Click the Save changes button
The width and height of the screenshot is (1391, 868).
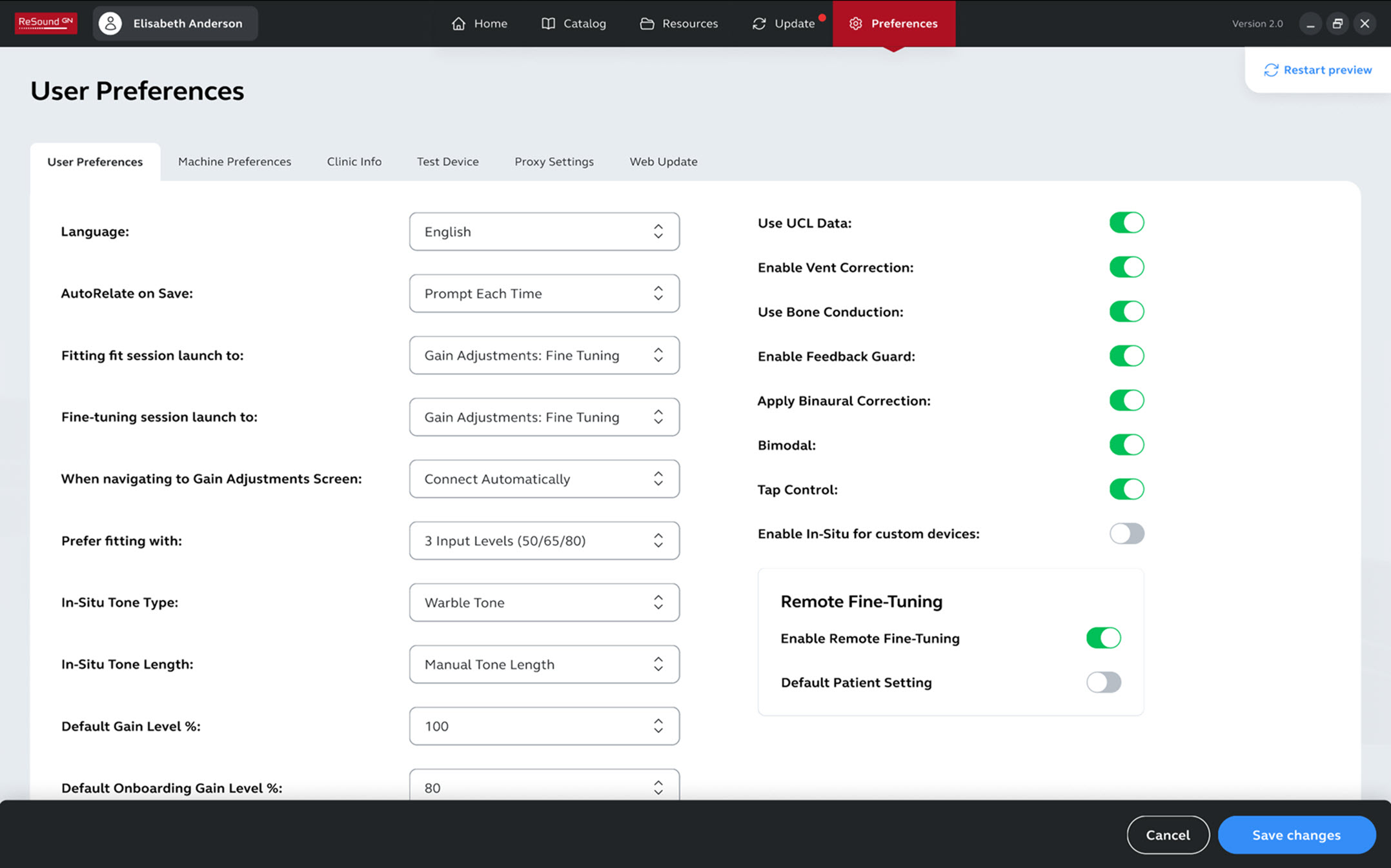[1296, 834]
